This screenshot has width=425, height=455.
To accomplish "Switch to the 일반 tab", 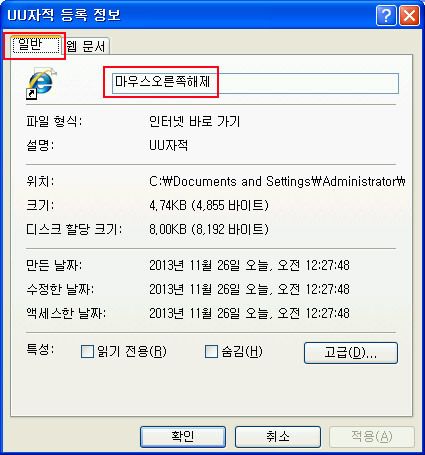I will click(35, 45).
